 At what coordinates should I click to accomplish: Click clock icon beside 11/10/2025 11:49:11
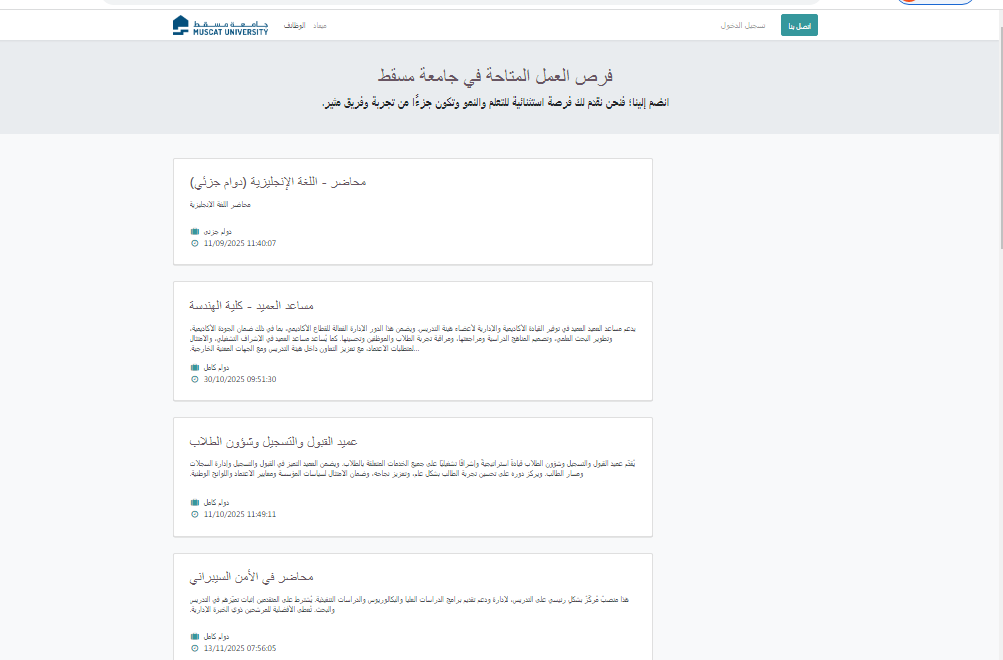pos(195,514)
